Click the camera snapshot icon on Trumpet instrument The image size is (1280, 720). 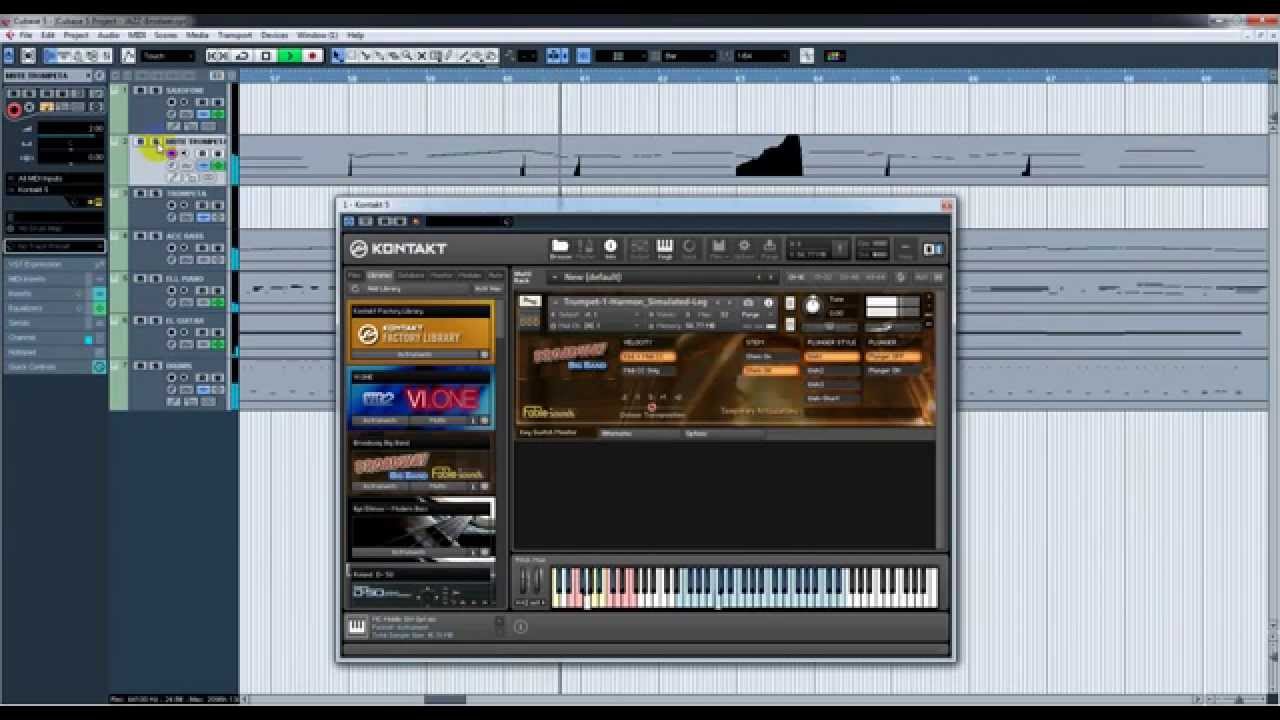748,302
